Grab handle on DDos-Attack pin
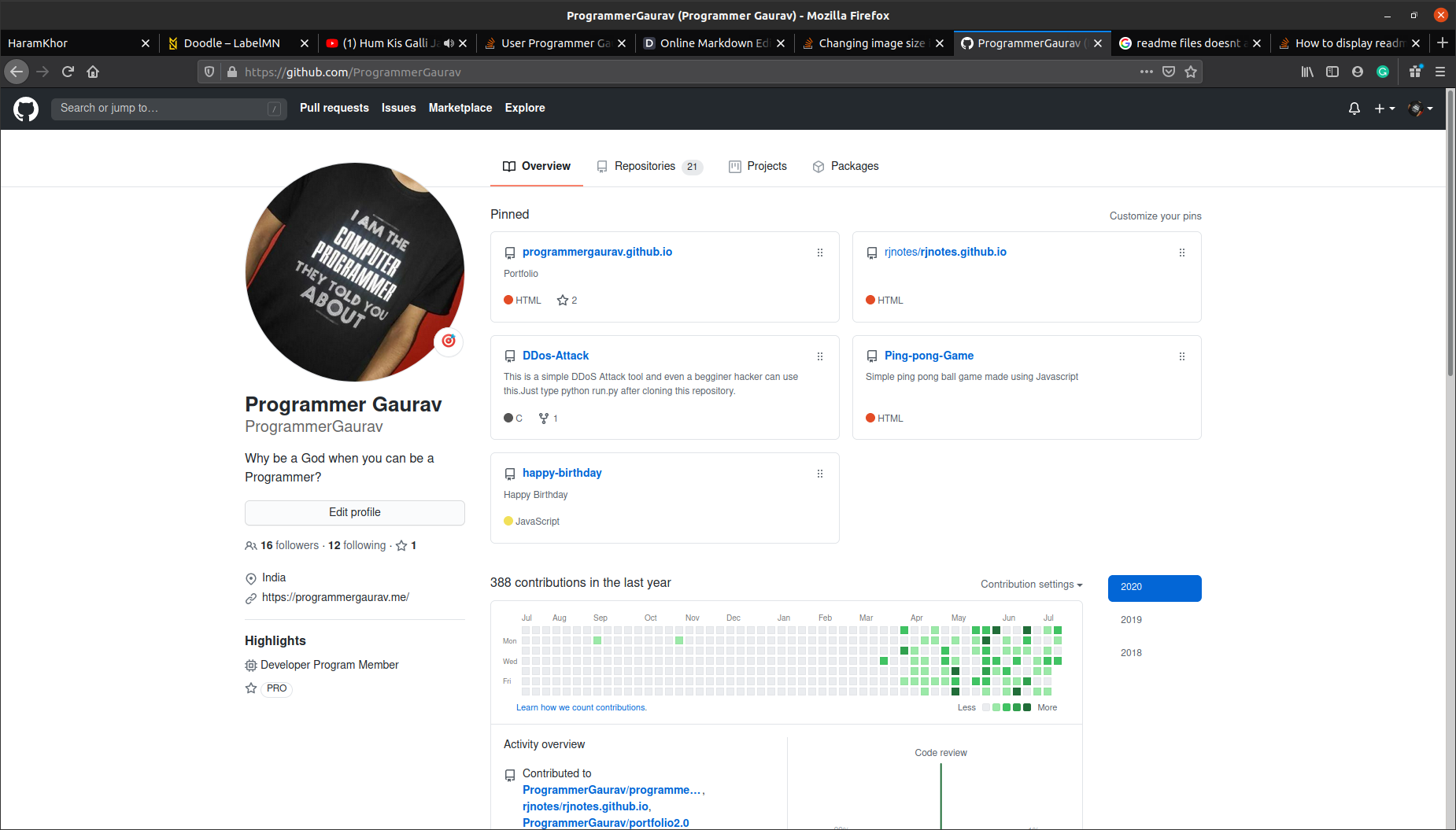 [x=820, y=356]
